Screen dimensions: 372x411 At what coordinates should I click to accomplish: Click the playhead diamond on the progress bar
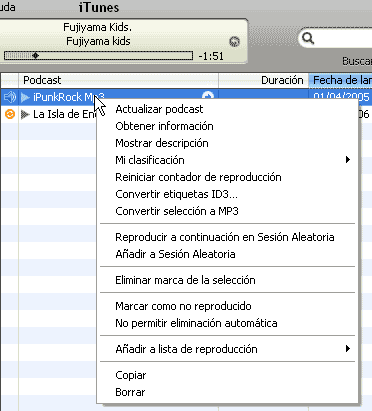coord(36,56)
